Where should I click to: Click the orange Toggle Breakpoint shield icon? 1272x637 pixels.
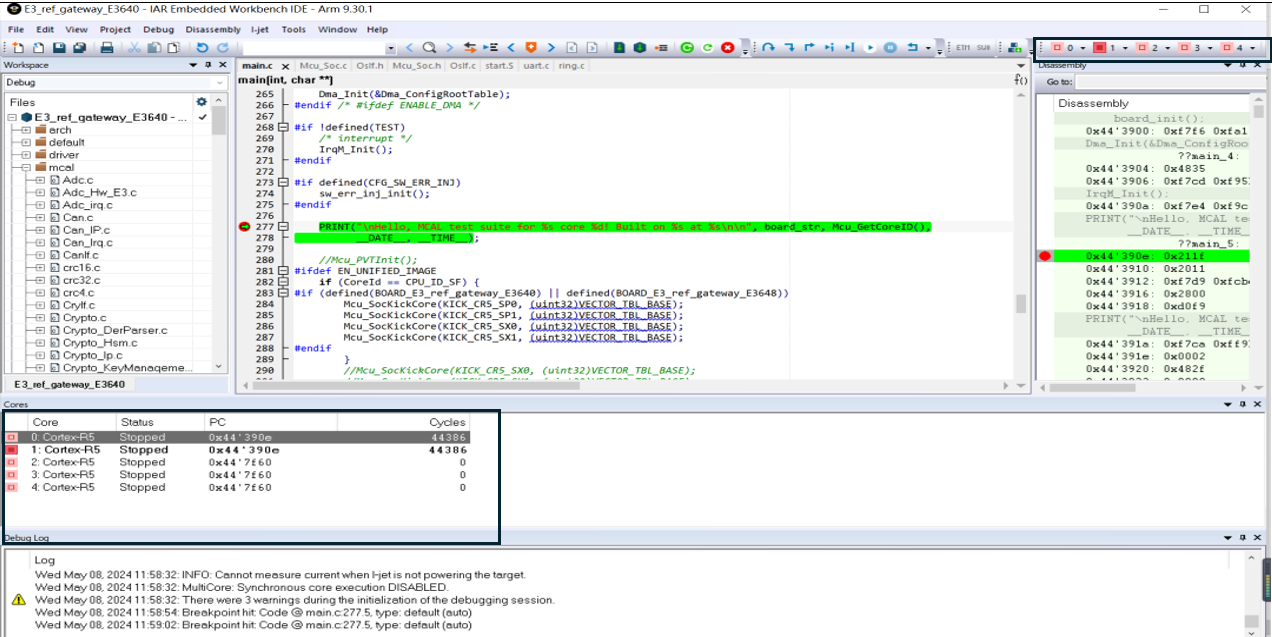(531, 48)
